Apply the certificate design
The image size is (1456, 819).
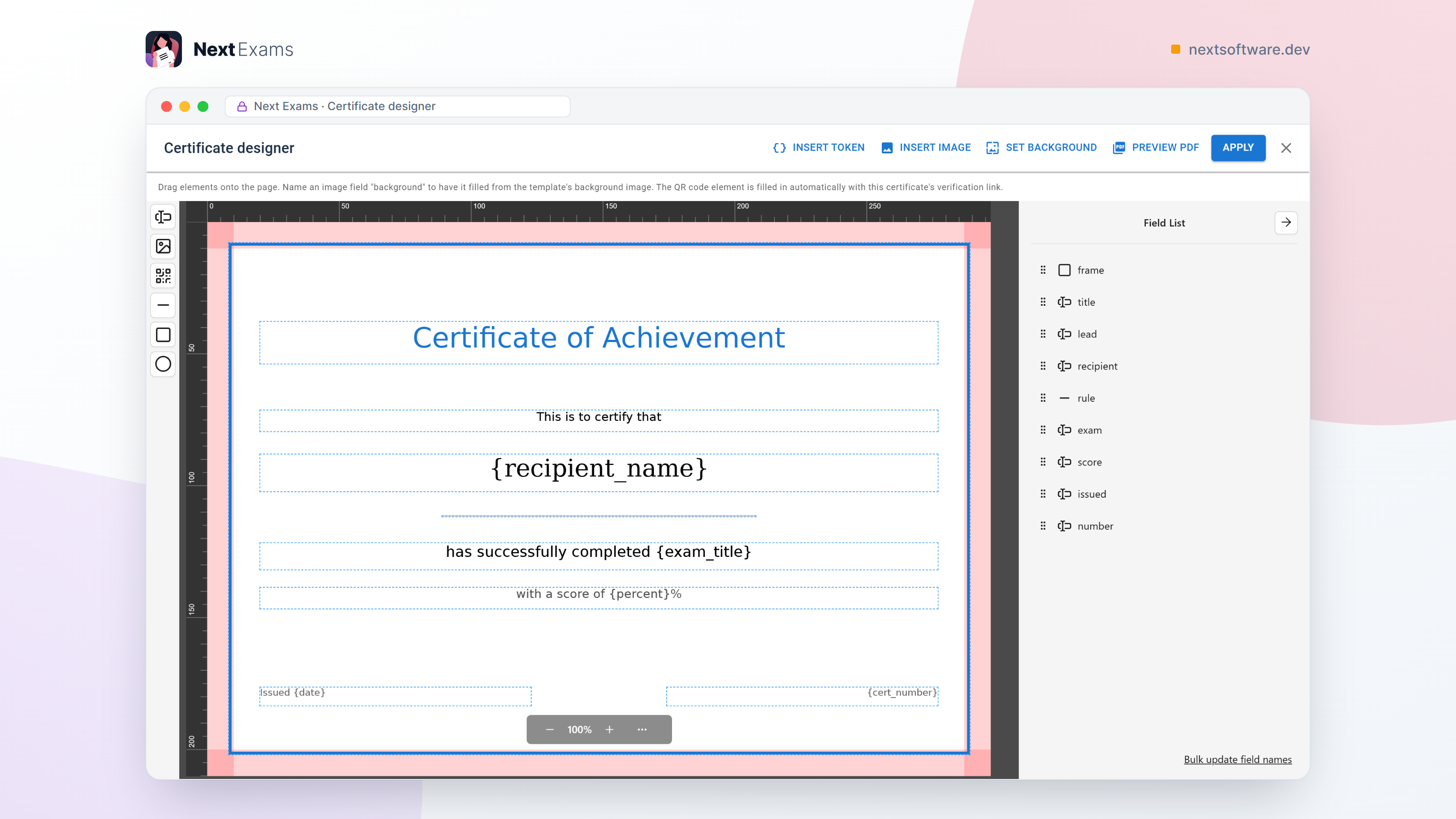pyautogui.click(x=1238, y=147)
